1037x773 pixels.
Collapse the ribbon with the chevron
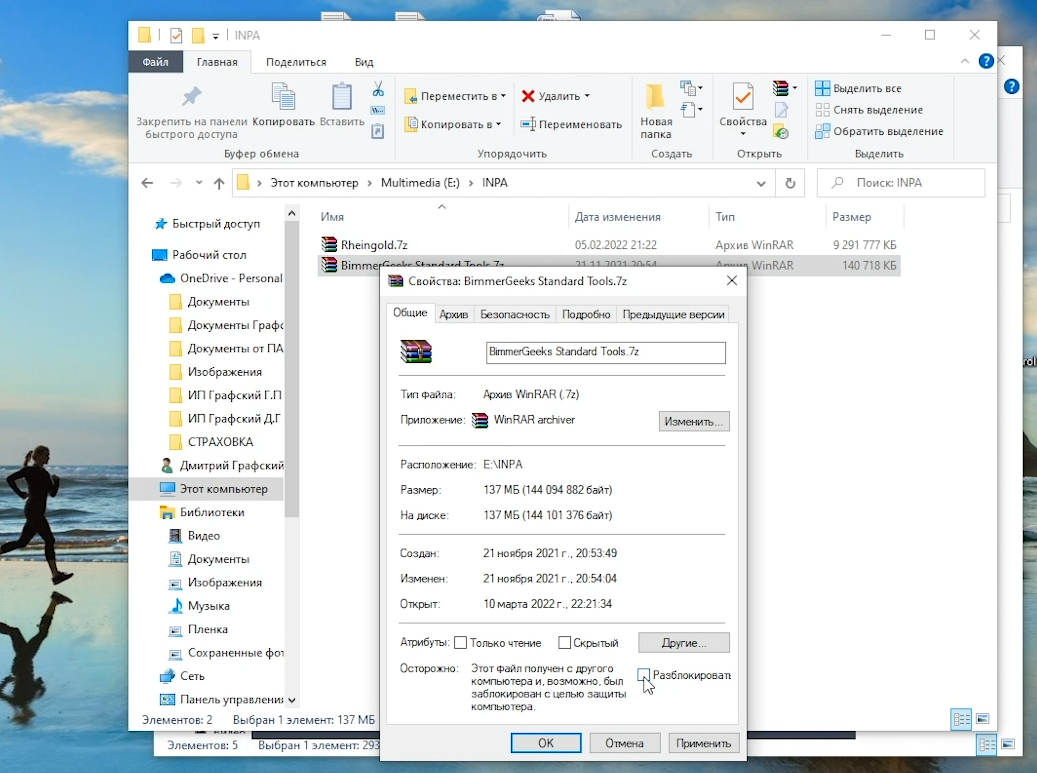pyautogui.click(x=965, y=61)
